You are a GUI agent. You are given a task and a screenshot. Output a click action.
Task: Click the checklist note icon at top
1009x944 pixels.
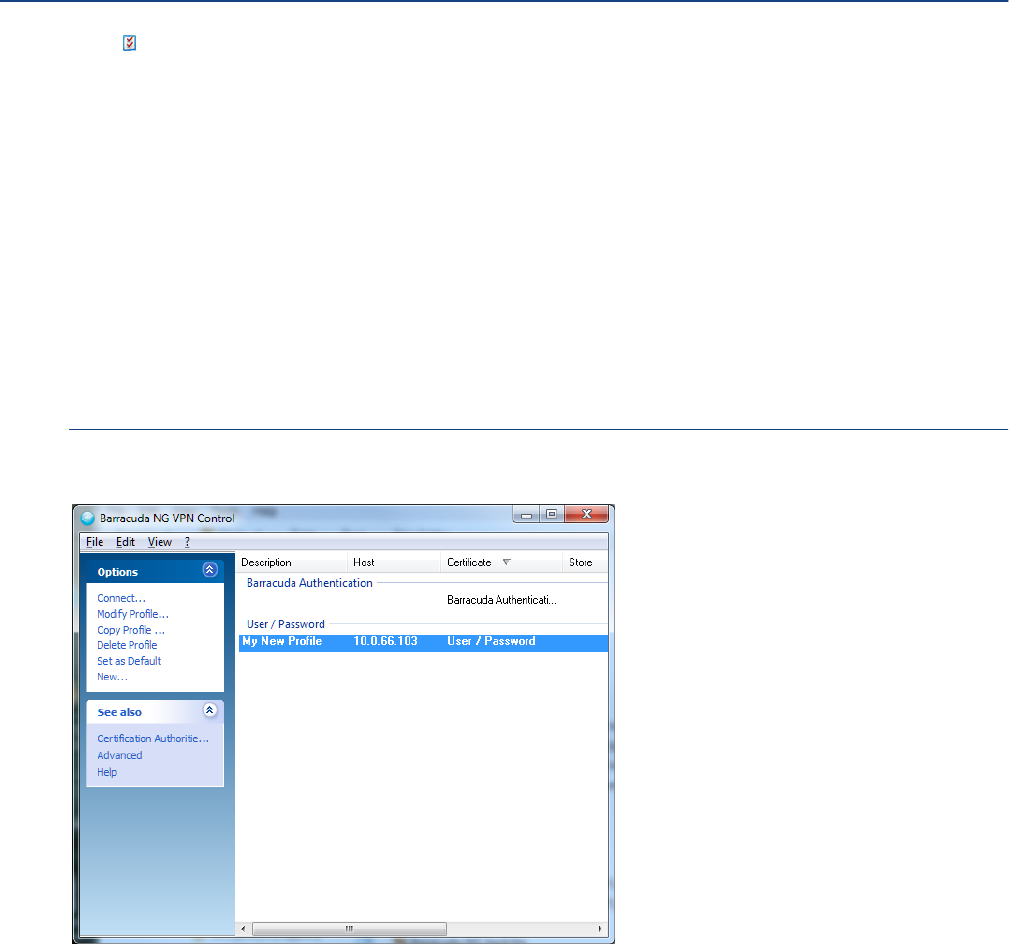[x=129, y=43]
